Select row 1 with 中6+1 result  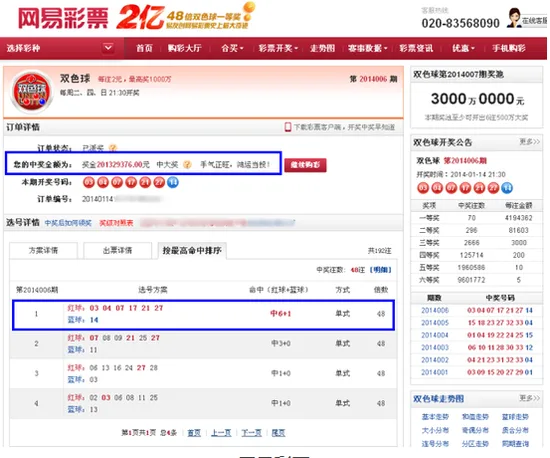[x=203, y=314]
